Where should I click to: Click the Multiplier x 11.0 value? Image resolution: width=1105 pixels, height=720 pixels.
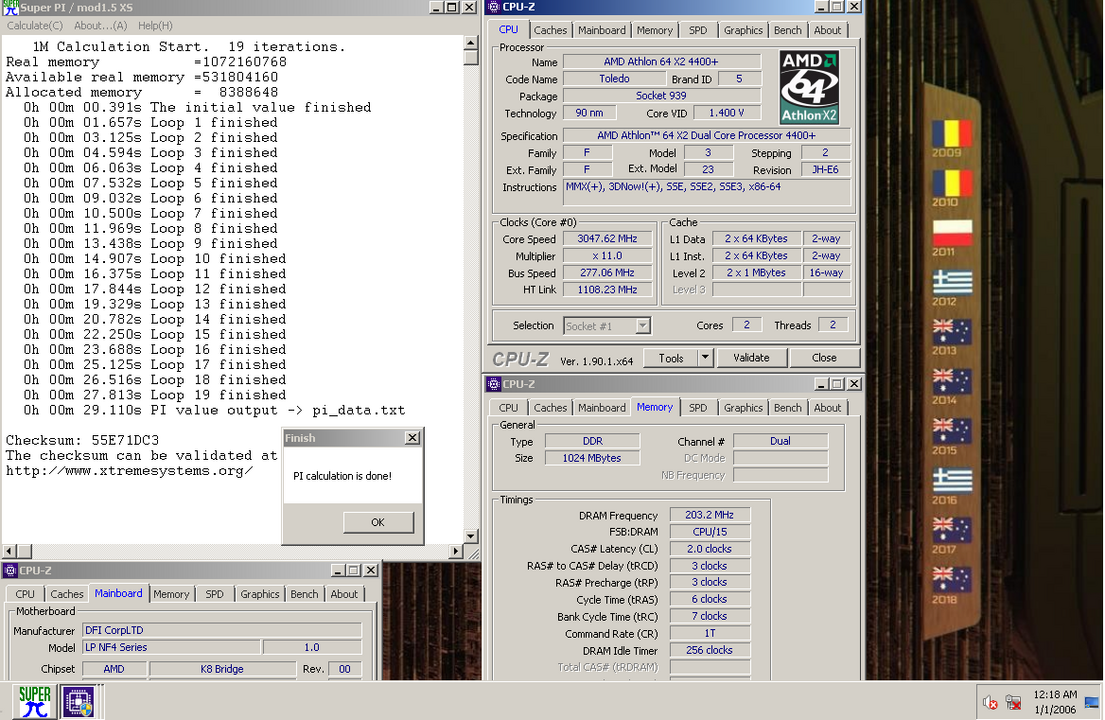(607, 256)
